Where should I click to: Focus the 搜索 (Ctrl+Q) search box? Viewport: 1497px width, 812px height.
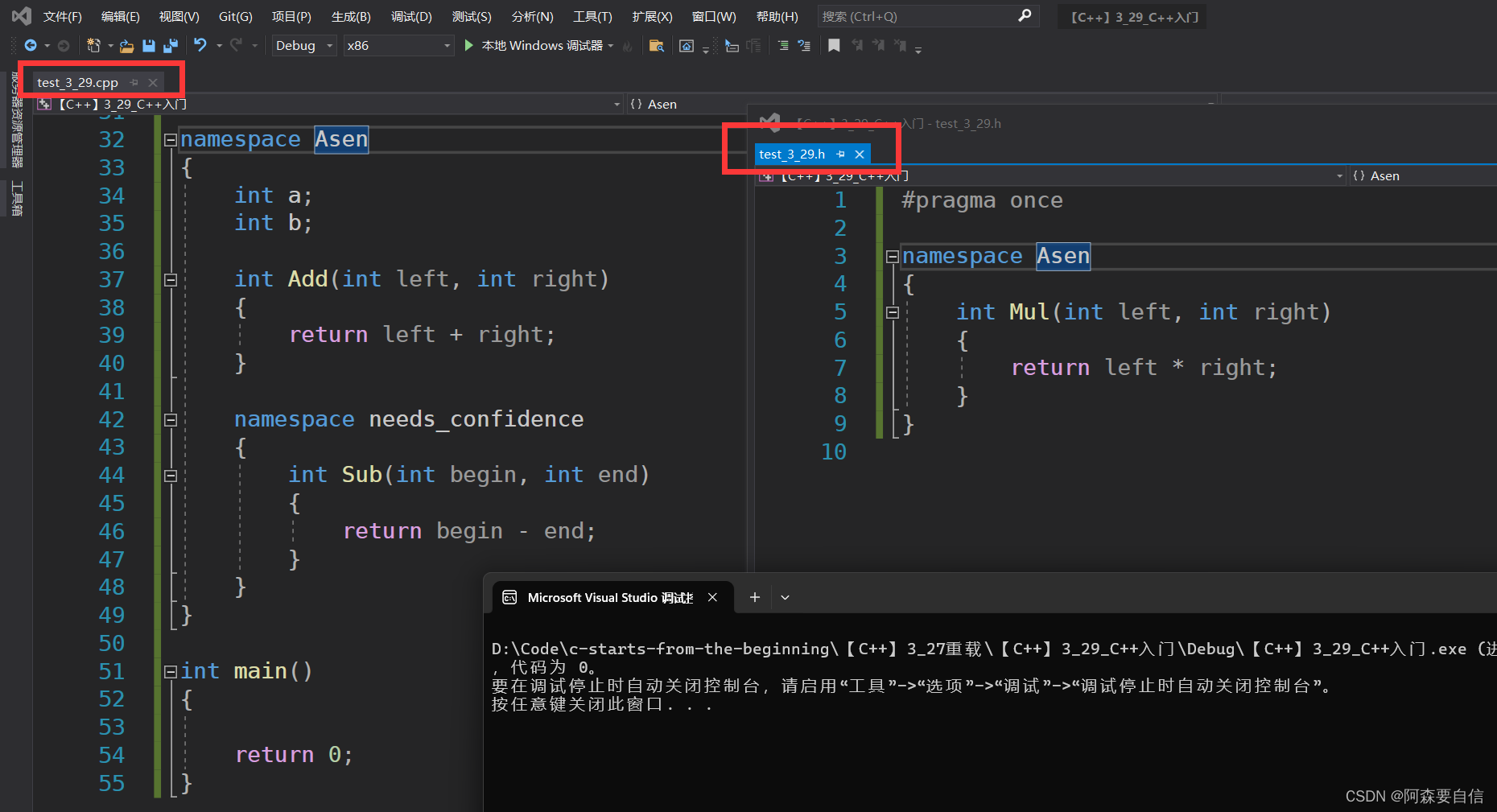tap(927, 16)
